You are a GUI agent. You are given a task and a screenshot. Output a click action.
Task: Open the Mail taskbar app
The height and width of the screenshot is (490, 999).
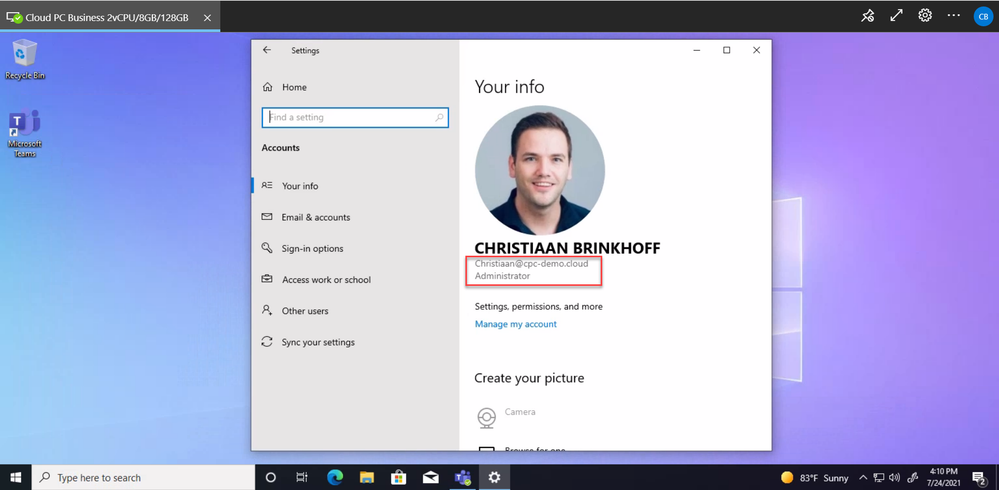[x=430, y=478]
